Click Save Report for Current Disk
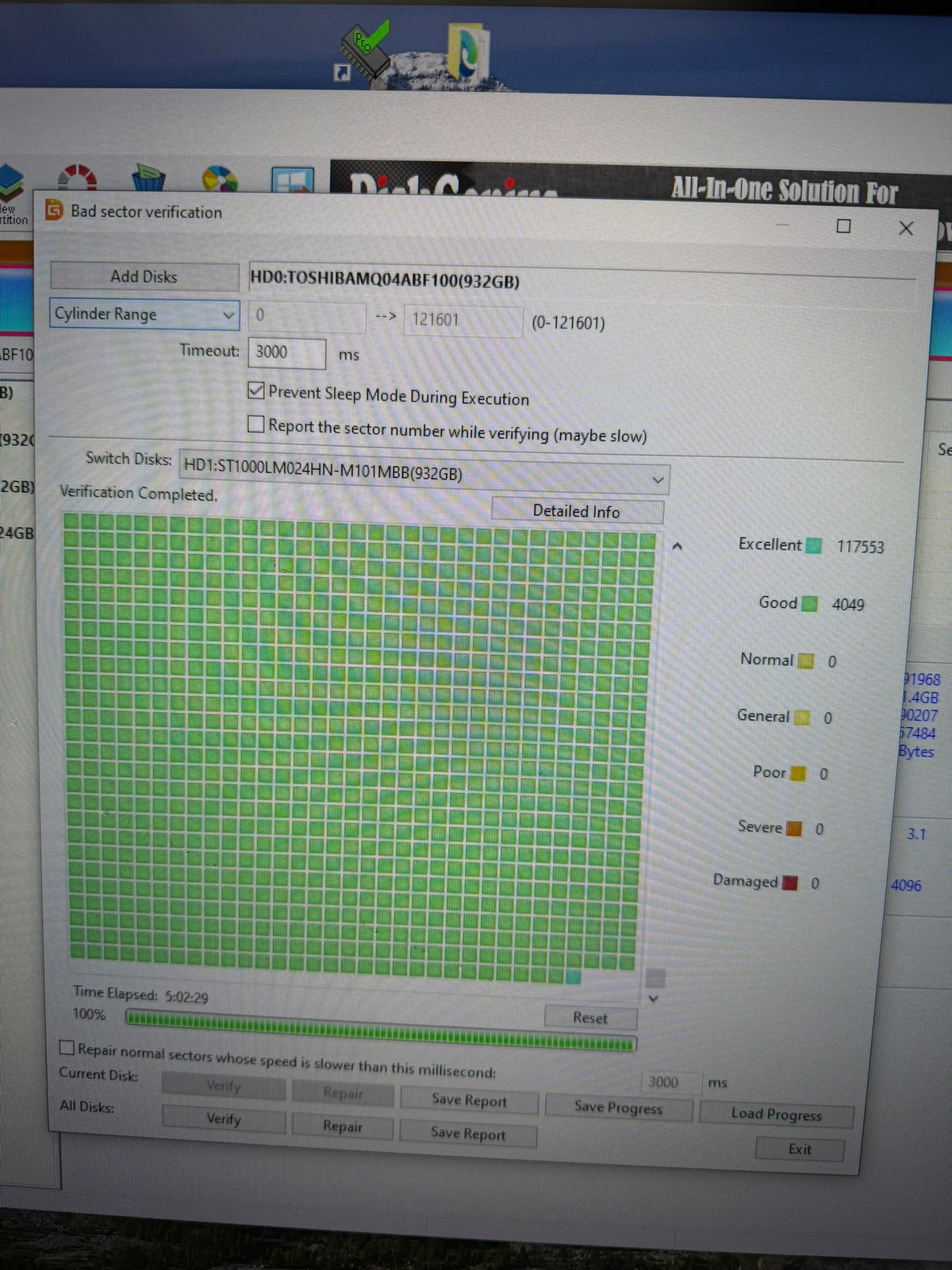Image resolution: width=952 pixels, height=1270 pixels. click(x=469, y=1100)
